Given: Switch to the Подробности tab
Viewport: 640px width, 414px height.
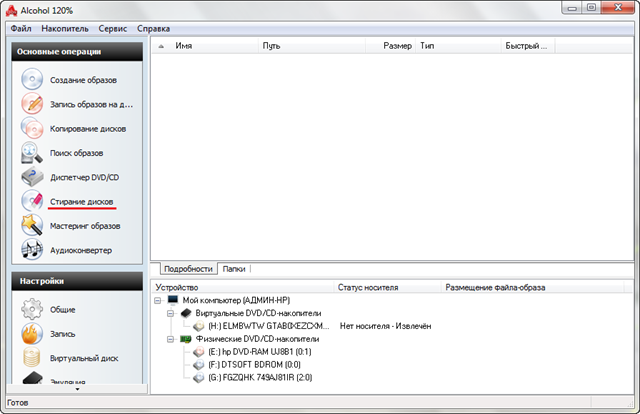Looking at the screenshot, I should coord(188,269).
